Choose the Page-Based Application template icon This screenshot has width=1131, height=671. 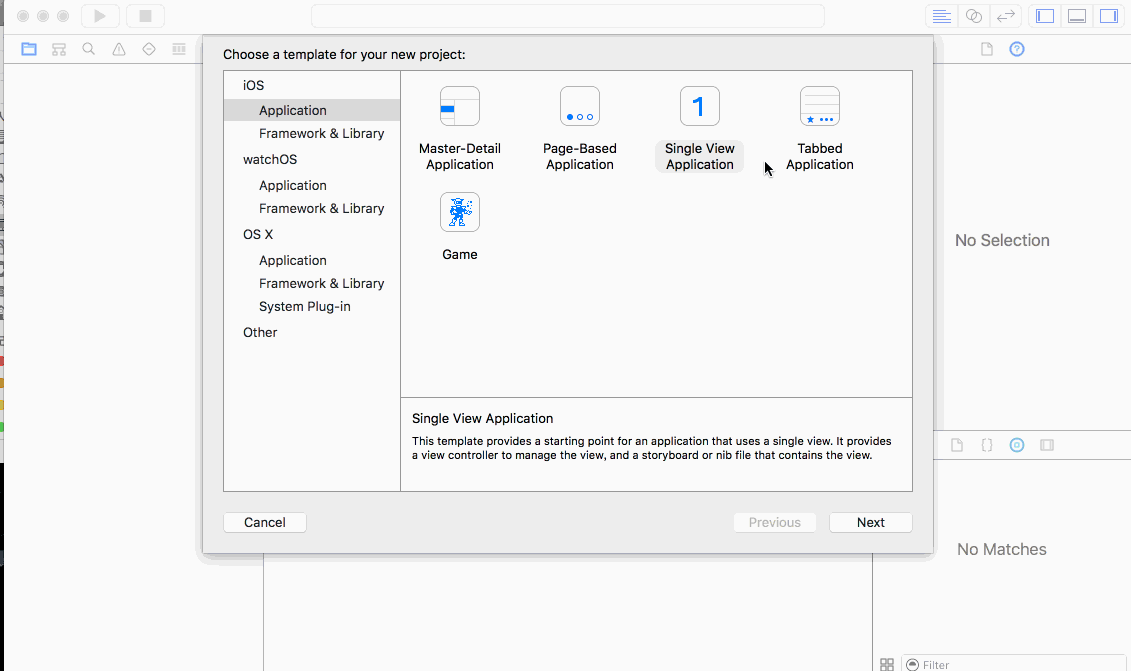[x=580, y=107]
